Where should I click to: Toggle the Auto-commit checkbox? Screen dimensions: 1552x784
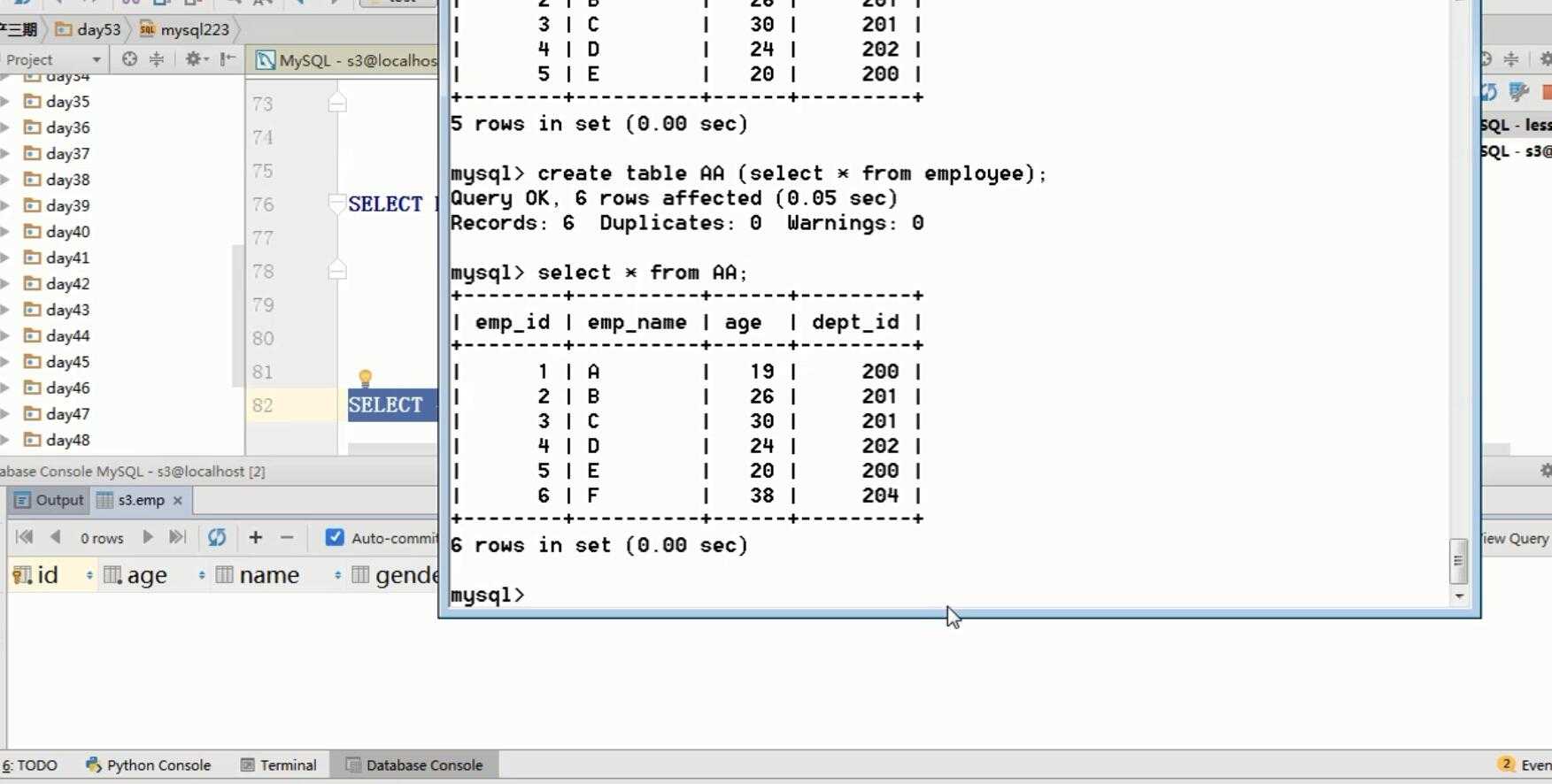(335, 537)
